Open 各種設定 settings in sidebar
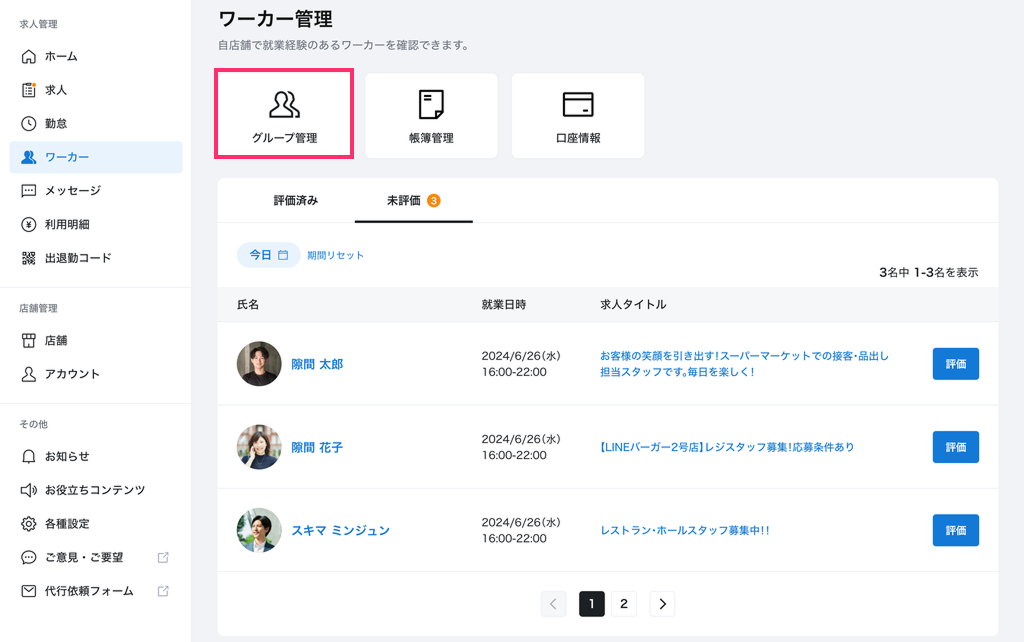Image resolution: width=1024 pixels, height=642 pixels. pyautogui.click(x=66, y=523)
